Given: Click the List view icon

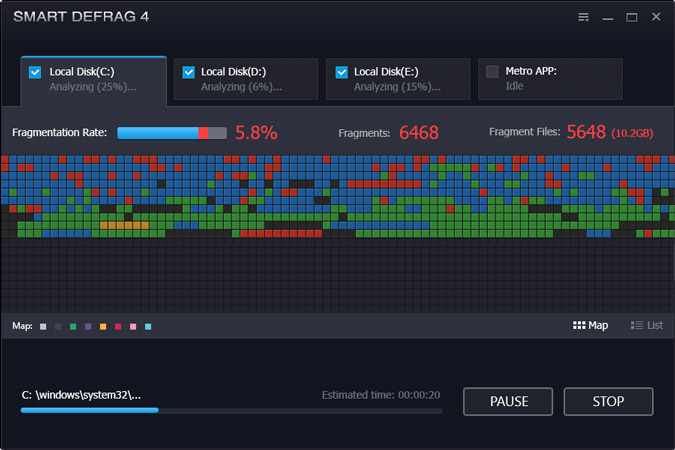Looking at the screenshot, I should pyautogui.click(x=637, y=325).
